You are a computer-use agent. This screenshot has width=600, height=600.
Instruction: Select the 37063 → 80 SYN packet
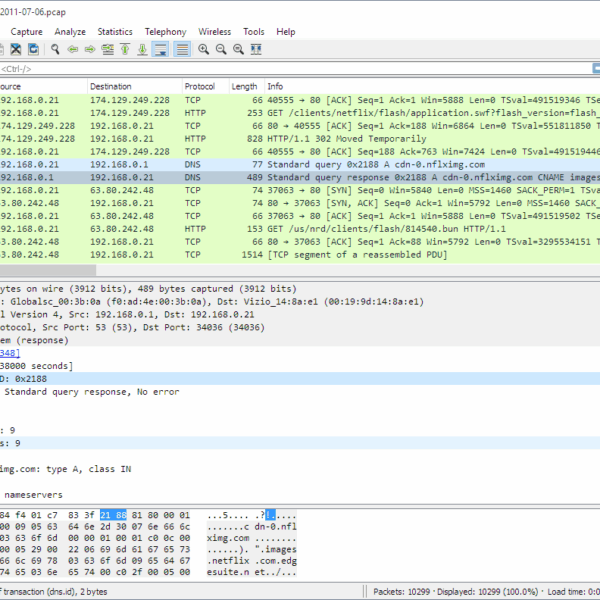tap(300, 190)
